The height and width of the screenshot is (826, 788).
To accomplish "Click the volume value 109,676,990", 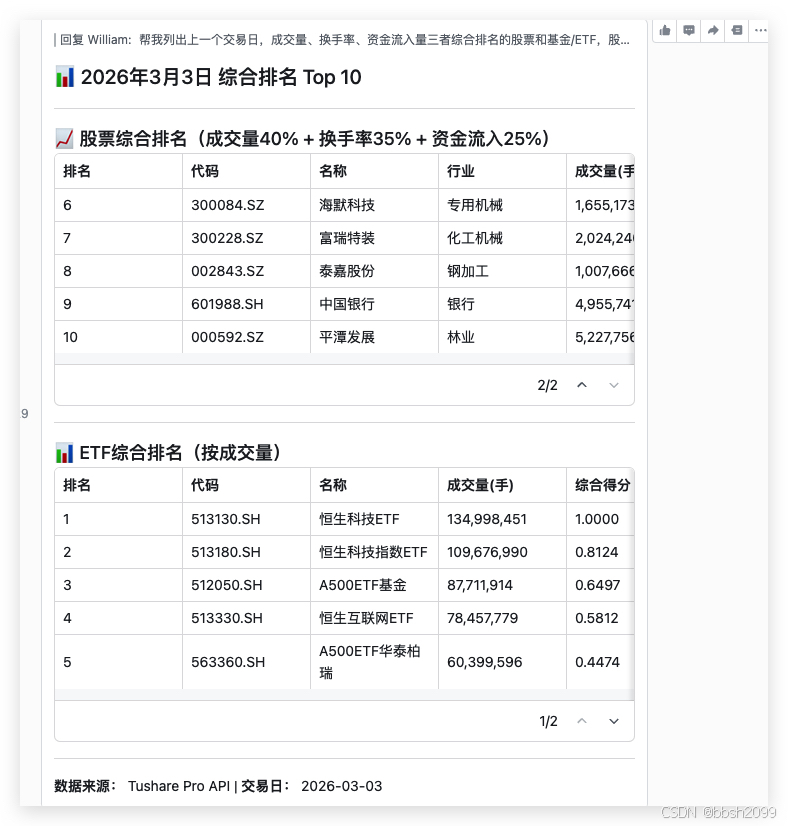I will pos(487,552).
